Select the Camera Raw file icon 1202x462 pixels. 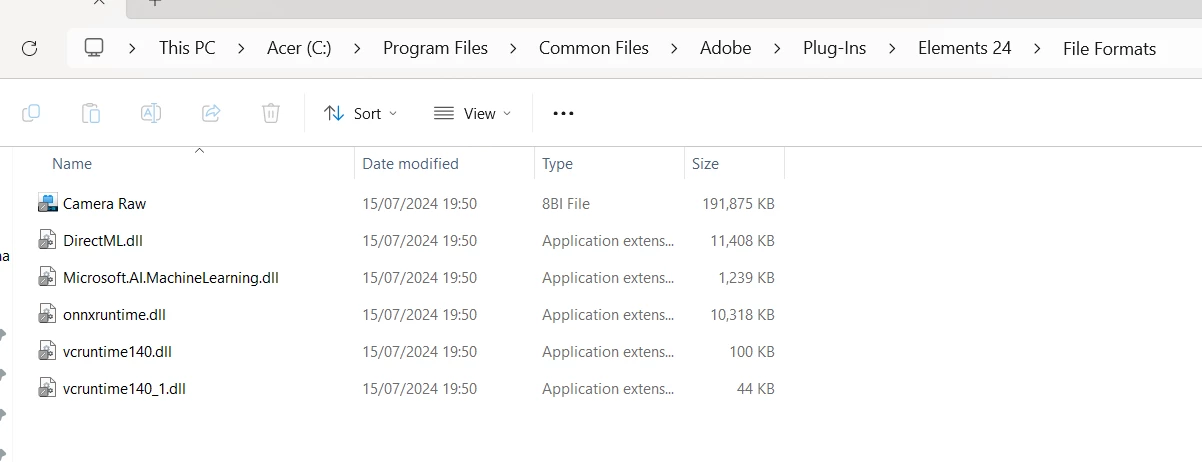click(x=48, y=204)
